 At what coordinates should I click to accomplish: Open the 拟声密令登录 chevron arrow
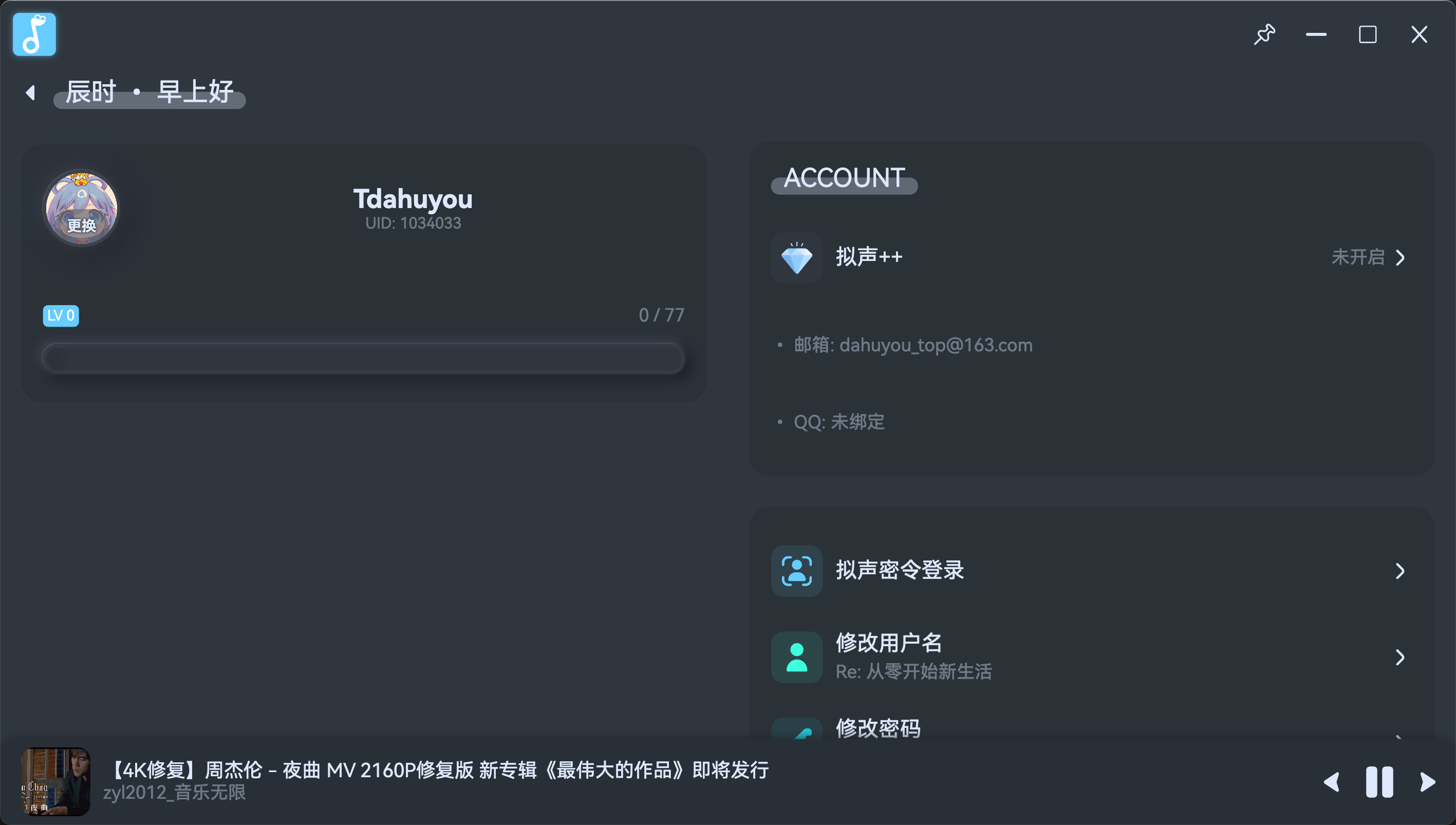(1400, 571)
